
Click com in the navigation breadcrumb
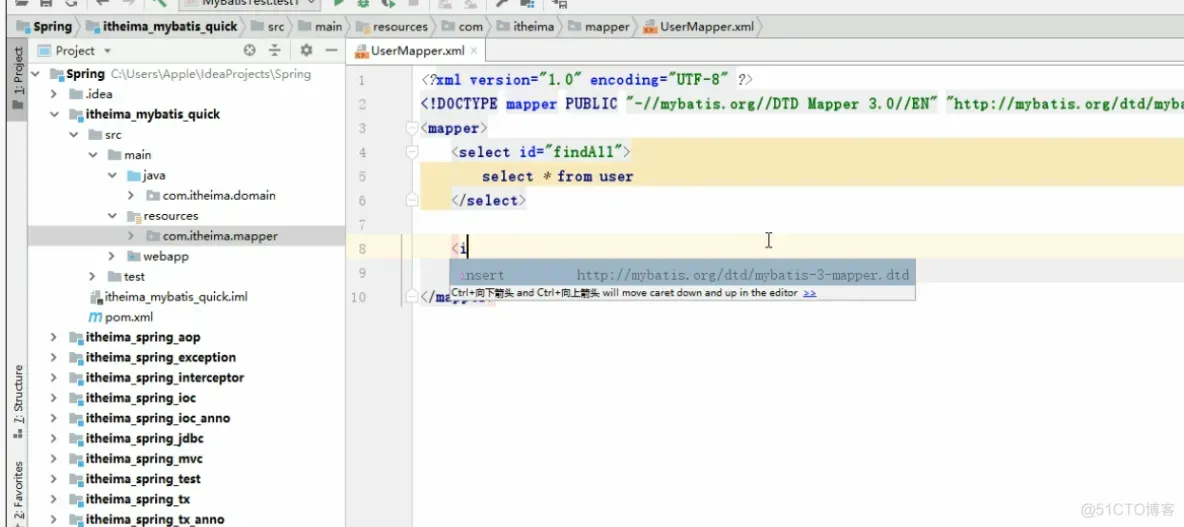(462, 26)
